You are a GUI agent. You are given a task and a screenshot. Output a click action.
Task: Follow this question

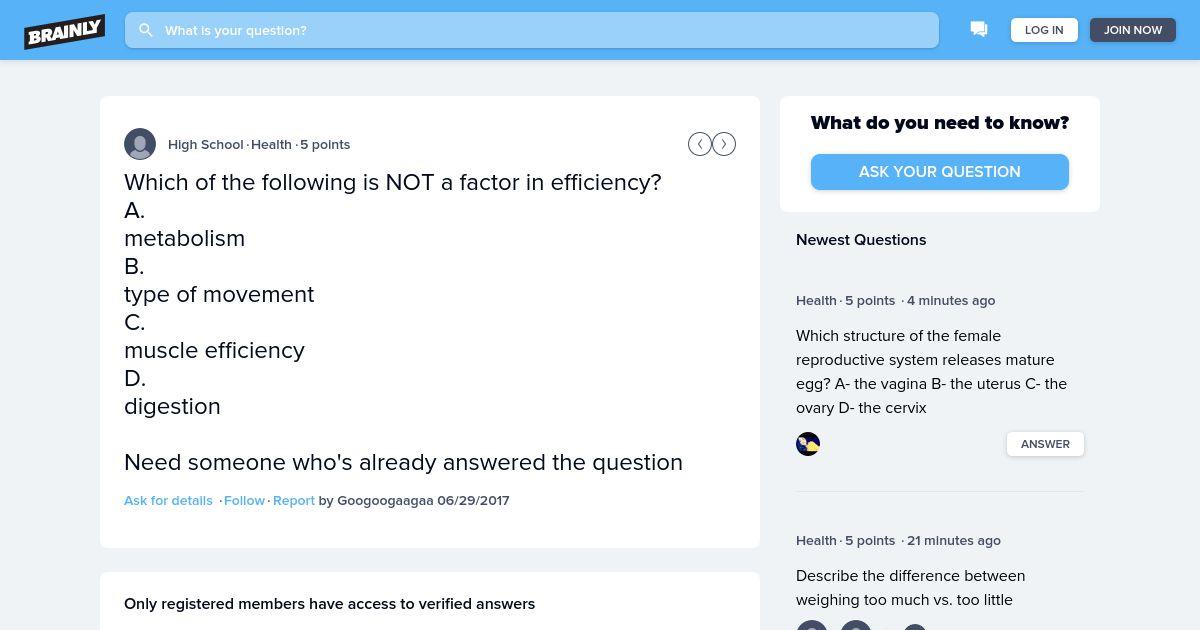coord(244,500)
